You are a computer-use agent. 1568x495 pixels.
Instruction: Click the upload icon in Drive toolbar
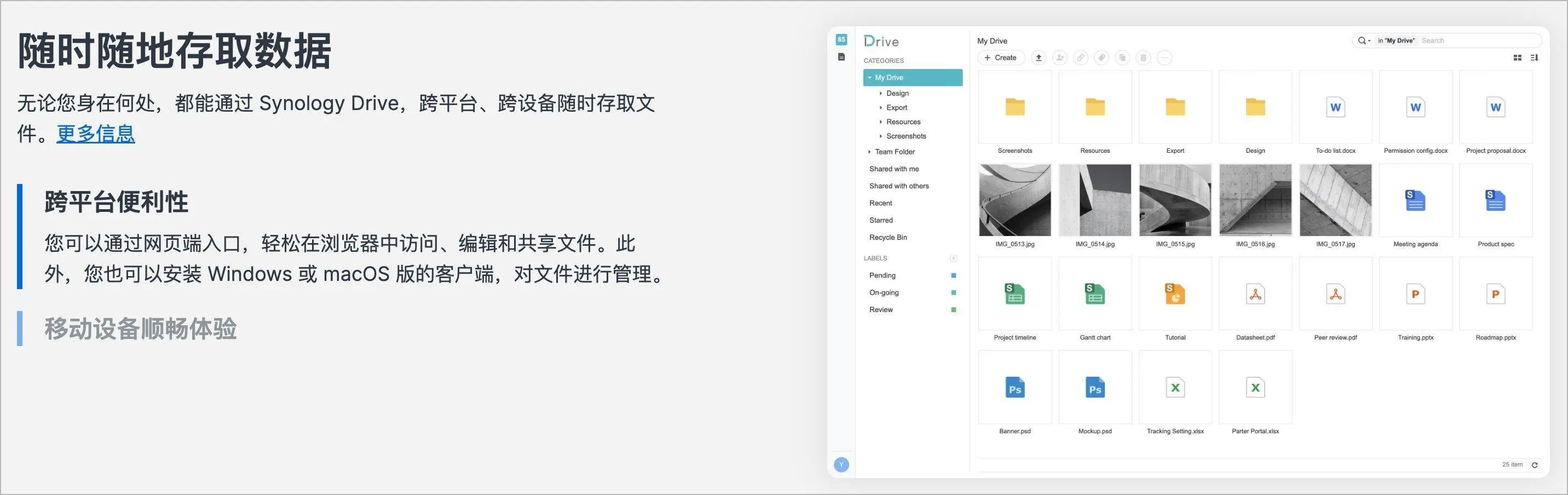tap(1039, 58)
